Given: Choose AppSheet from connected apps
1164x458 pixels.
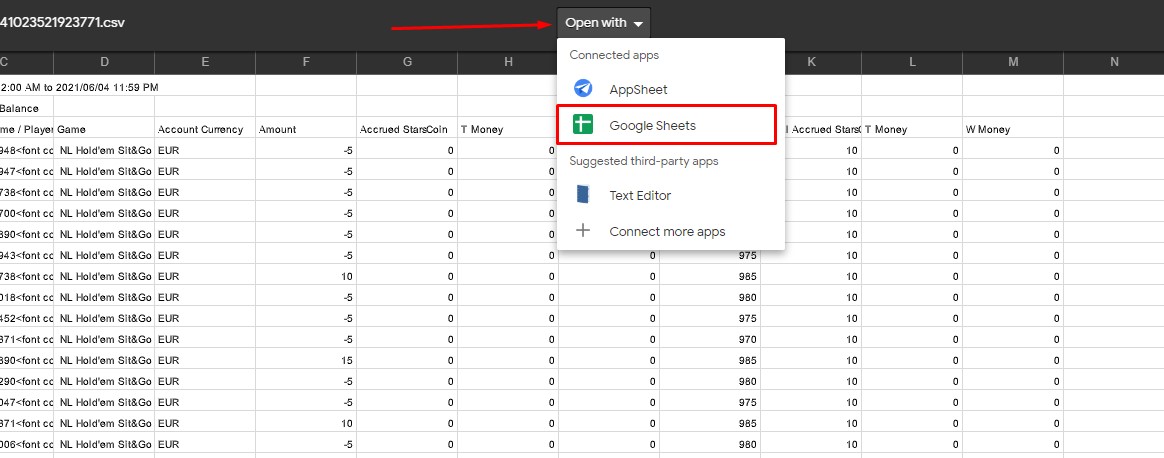Looking at the screenshot, I should 670,89.
